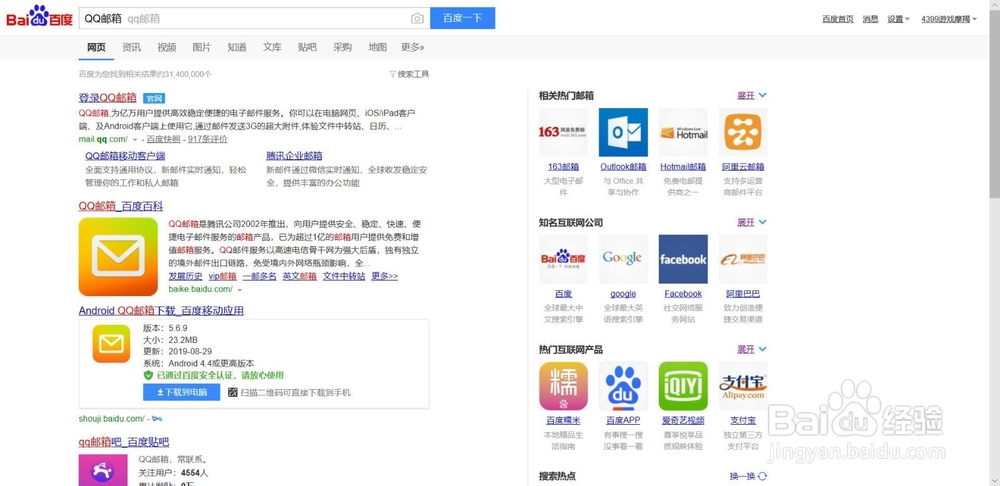
Task: Open Android QQ邮箱下载_百度移动应用 link
Action: pos(161,311)
